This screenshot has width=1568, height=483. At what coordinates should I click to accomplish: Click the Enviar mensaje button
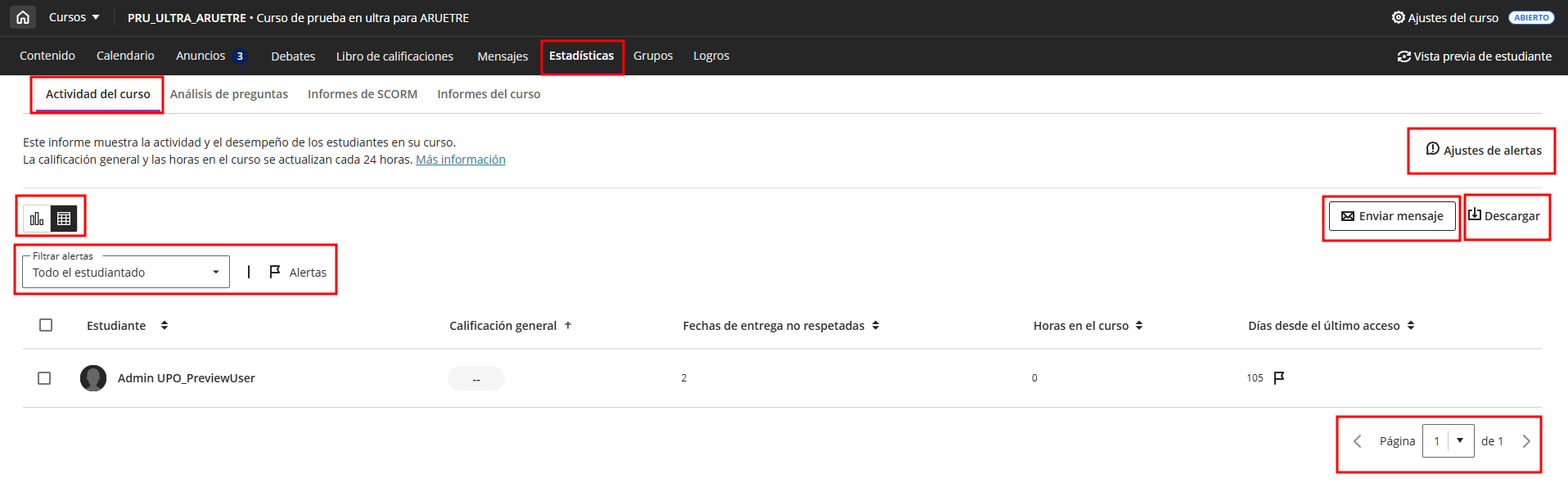(1391, 216)
